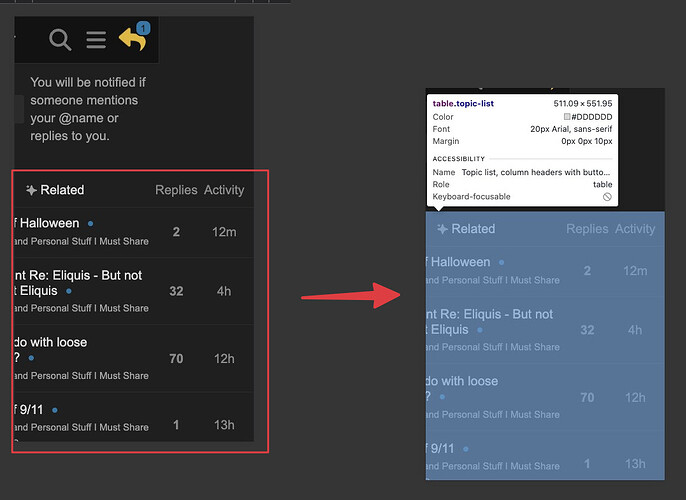
Task: Open the 'do with loose' topic in left list
Action: (50, 350)
